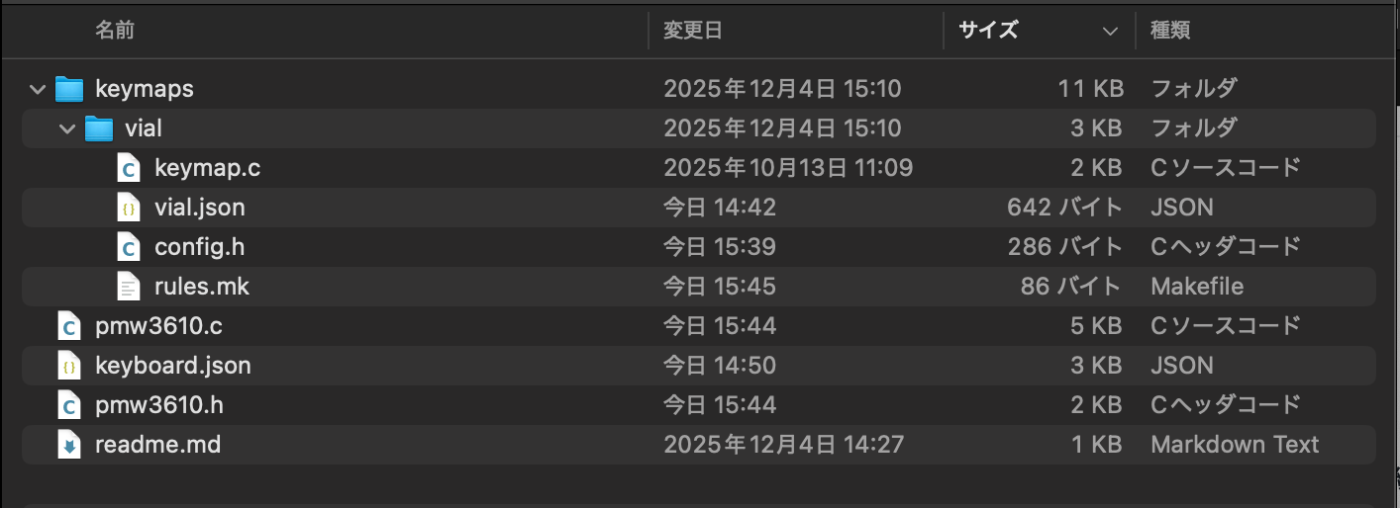This screenshot has width=1400, height=508.
Task: Click the keyboard.json file icon
Action: [69, 366]
